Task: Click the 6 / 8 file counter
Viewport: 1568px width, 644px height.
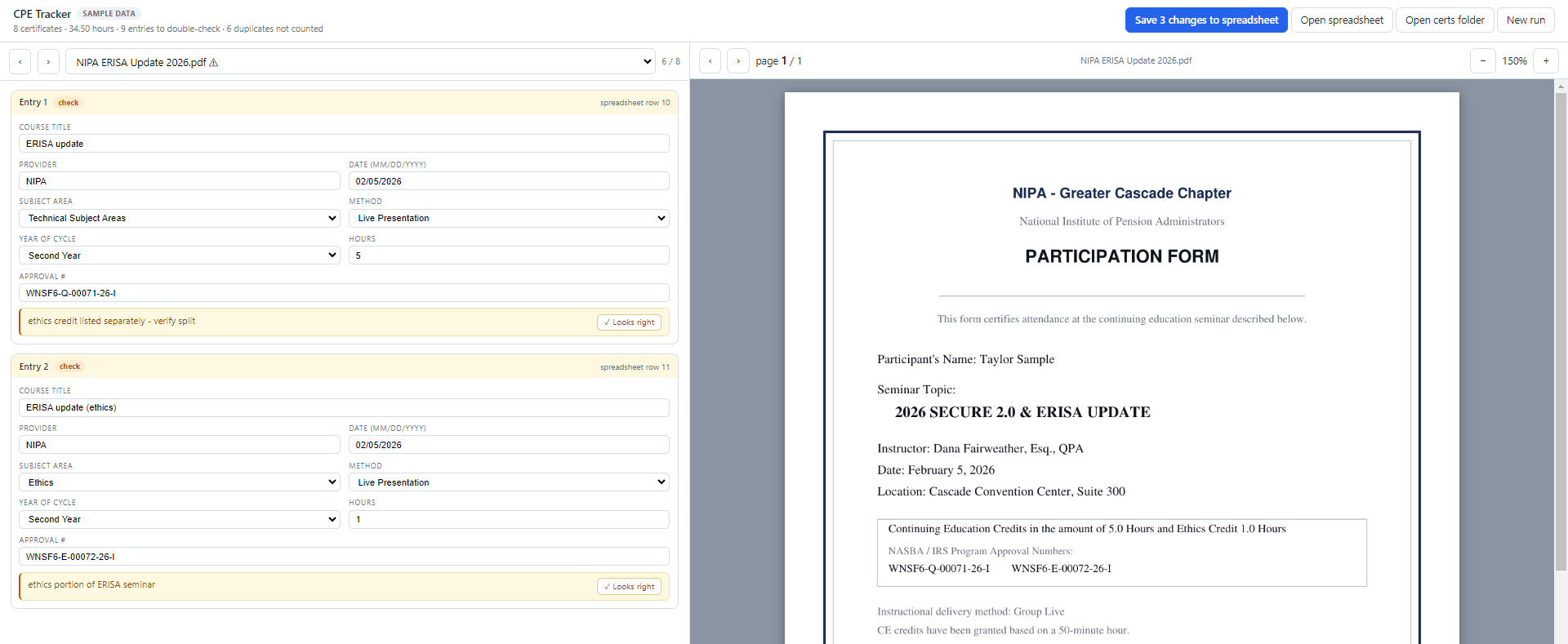Action: (x=670, y=61)
